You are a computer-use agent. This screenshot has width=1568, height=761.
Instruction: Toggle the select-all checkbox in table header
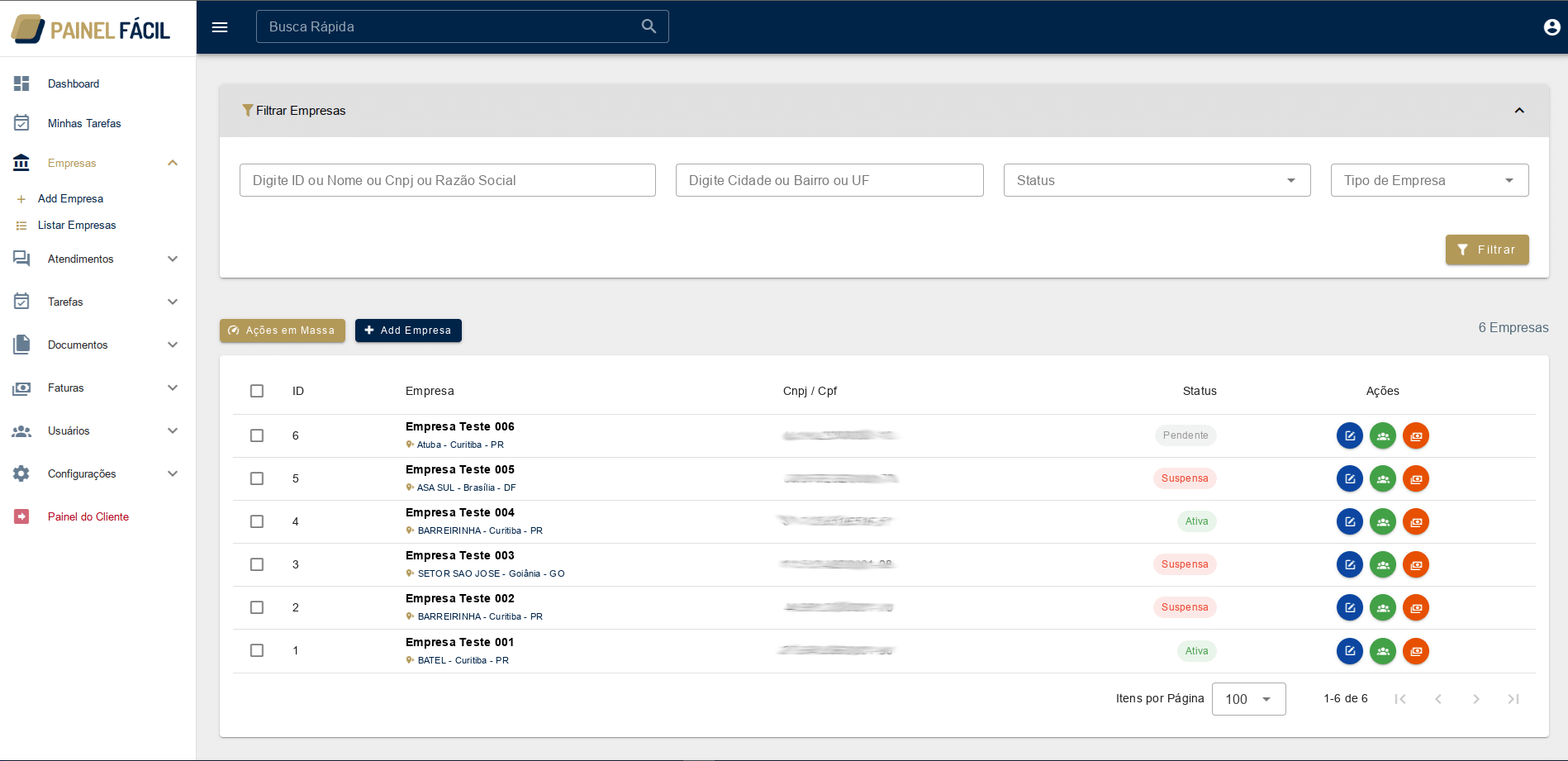click(257, 391)
